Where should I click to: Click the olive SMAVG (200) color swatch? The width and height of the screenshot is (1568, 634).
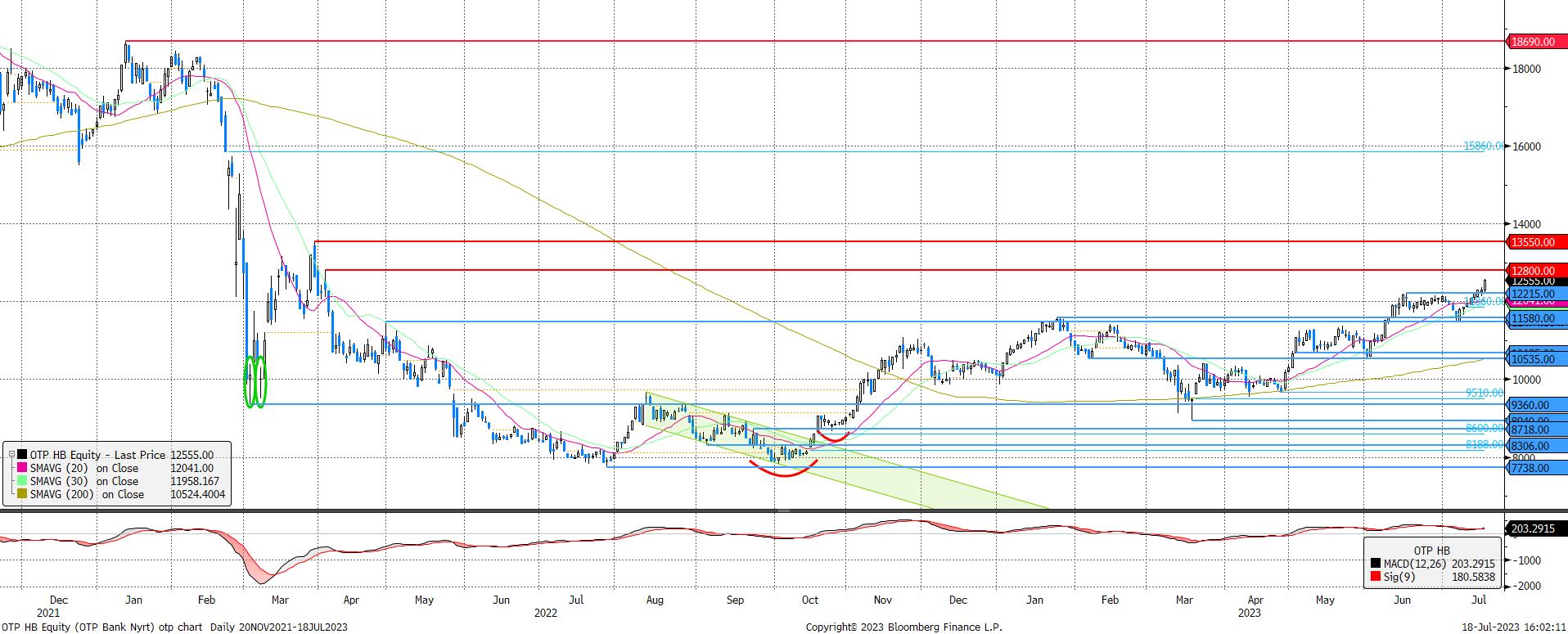pyautogui.click(x=21, y=494)
